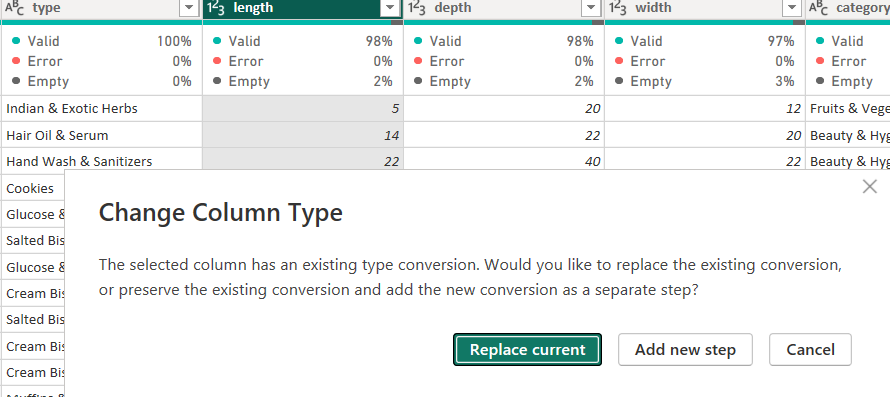This screenshot has height=397, width=890.
Task: Open the depth column filter dropdown
Action: (x=591, y=8)
